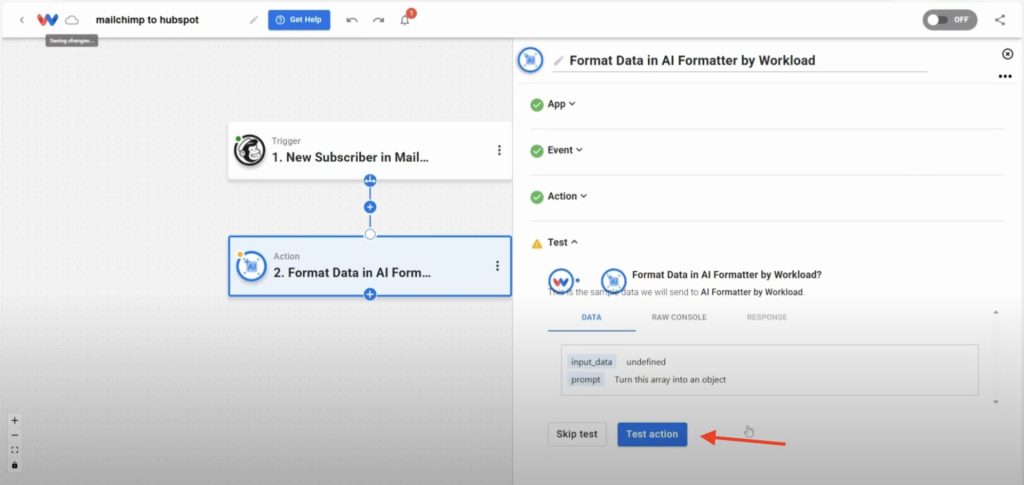The height and width of the screenshot is (485, 1024).
Task: Toggle the workflow ON/OFF switch
Action: click(x=950, y=20)
